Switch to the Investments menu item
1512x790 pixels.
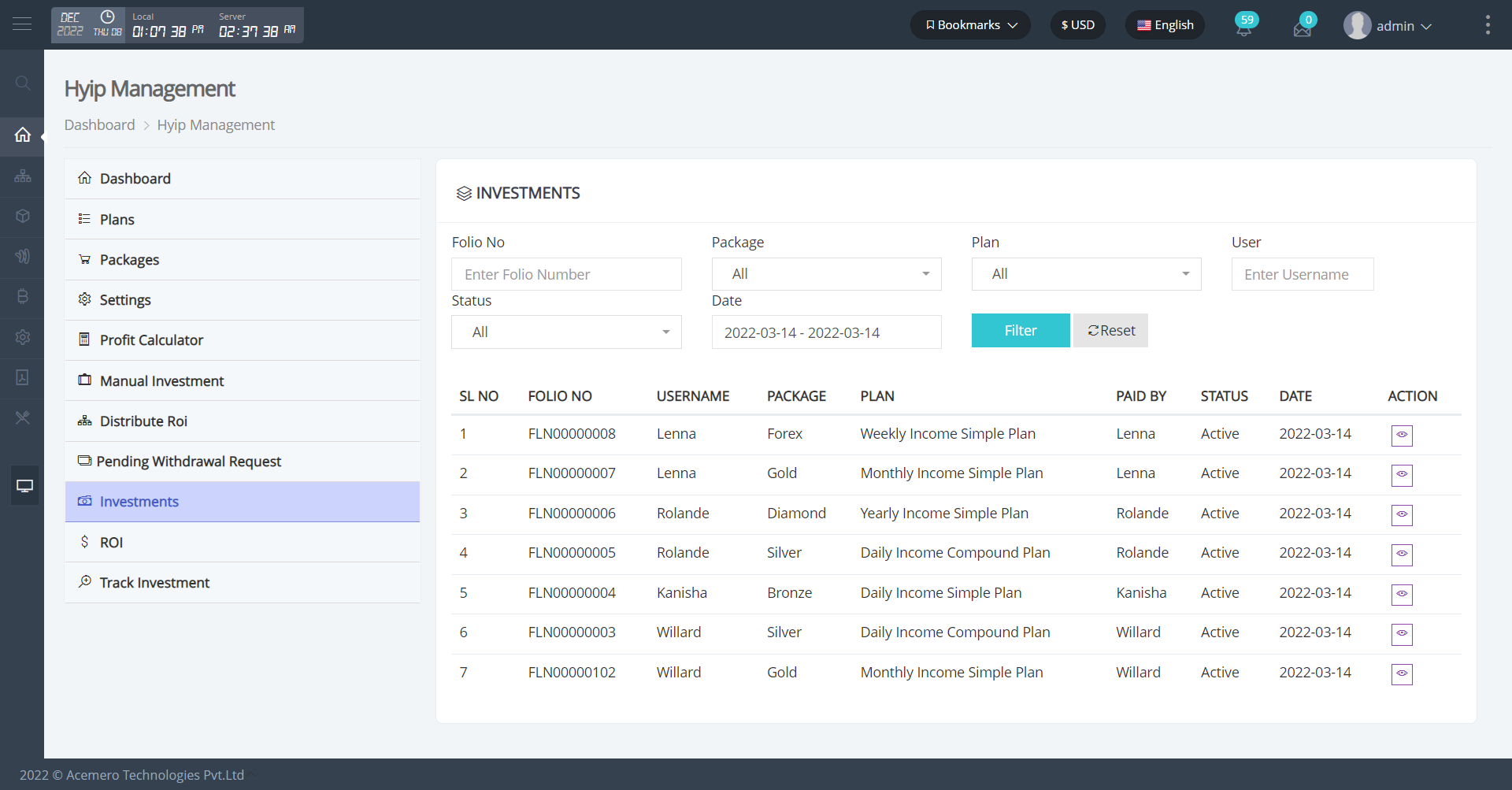coord(139,502)
